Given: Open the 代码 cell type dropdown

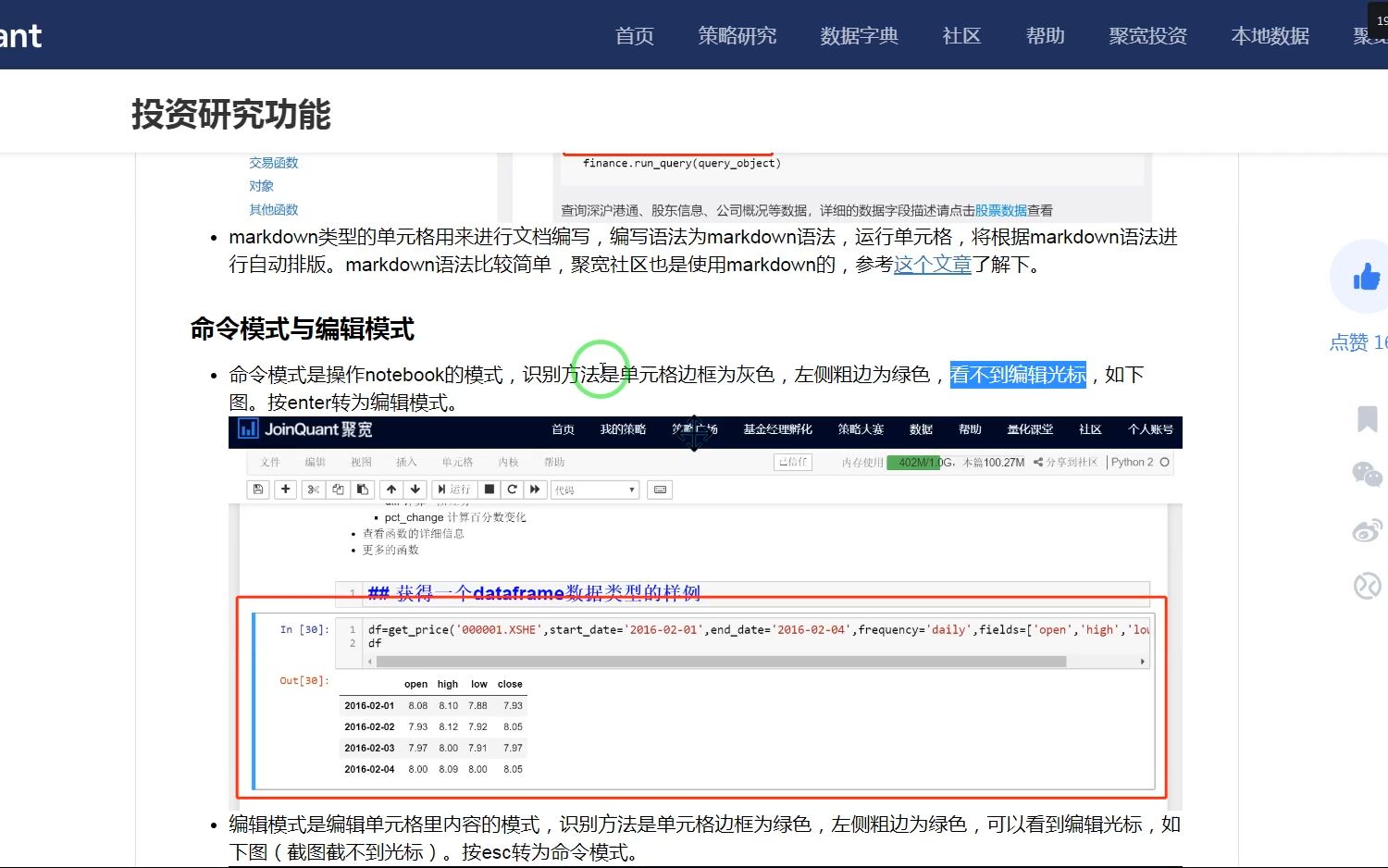Looking at the screenshot, I should pos(595,490).
